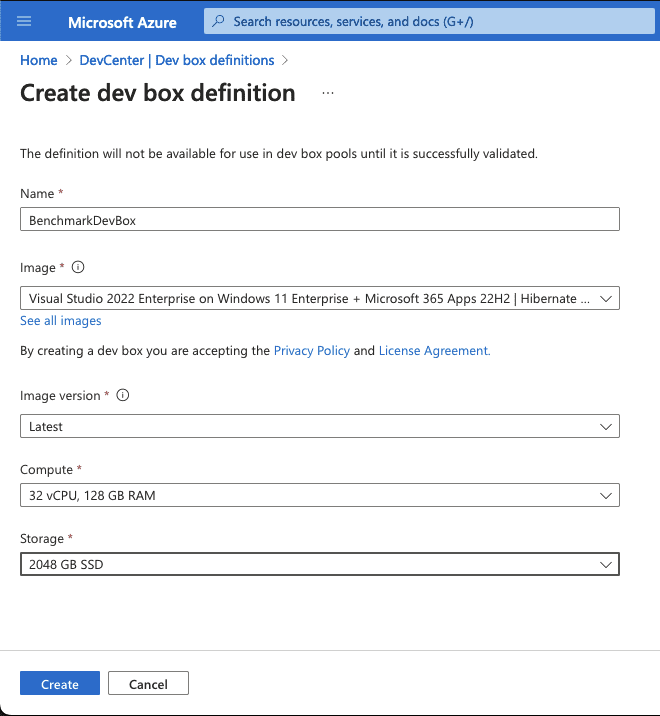Image resolution: width=660 pixels, height=716 pixels.
Task: Click the Microsoft Azure logo text
Action: click(121, 21)
